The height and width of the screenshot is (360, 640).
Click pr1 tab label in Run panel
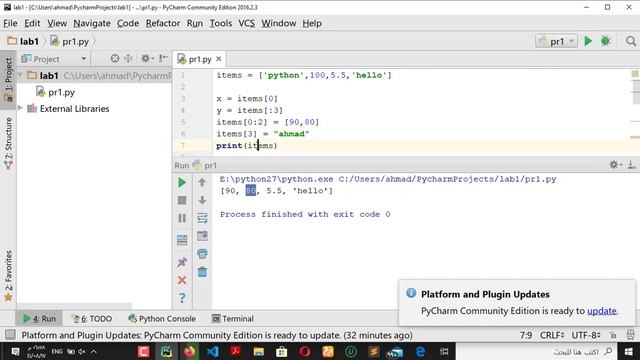(x=210, y=165)
